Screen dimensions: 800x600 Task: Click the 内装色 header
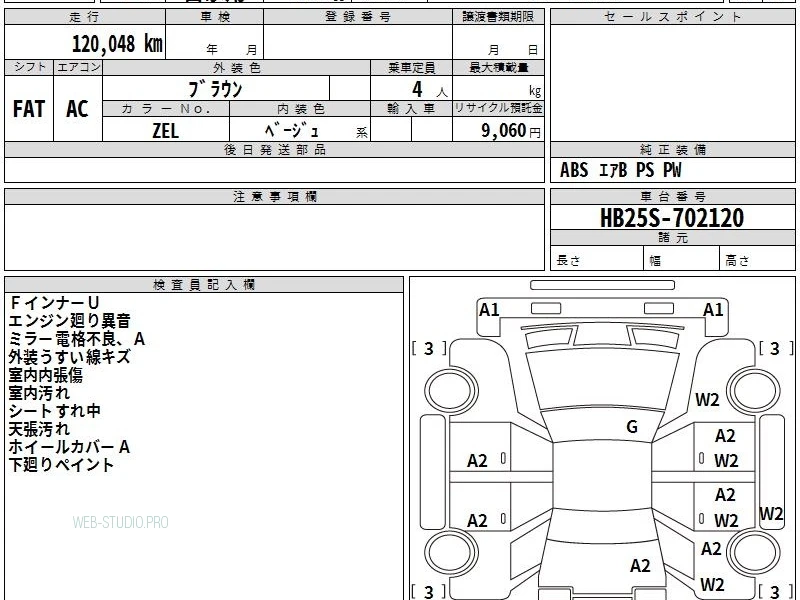click(300, 109)
